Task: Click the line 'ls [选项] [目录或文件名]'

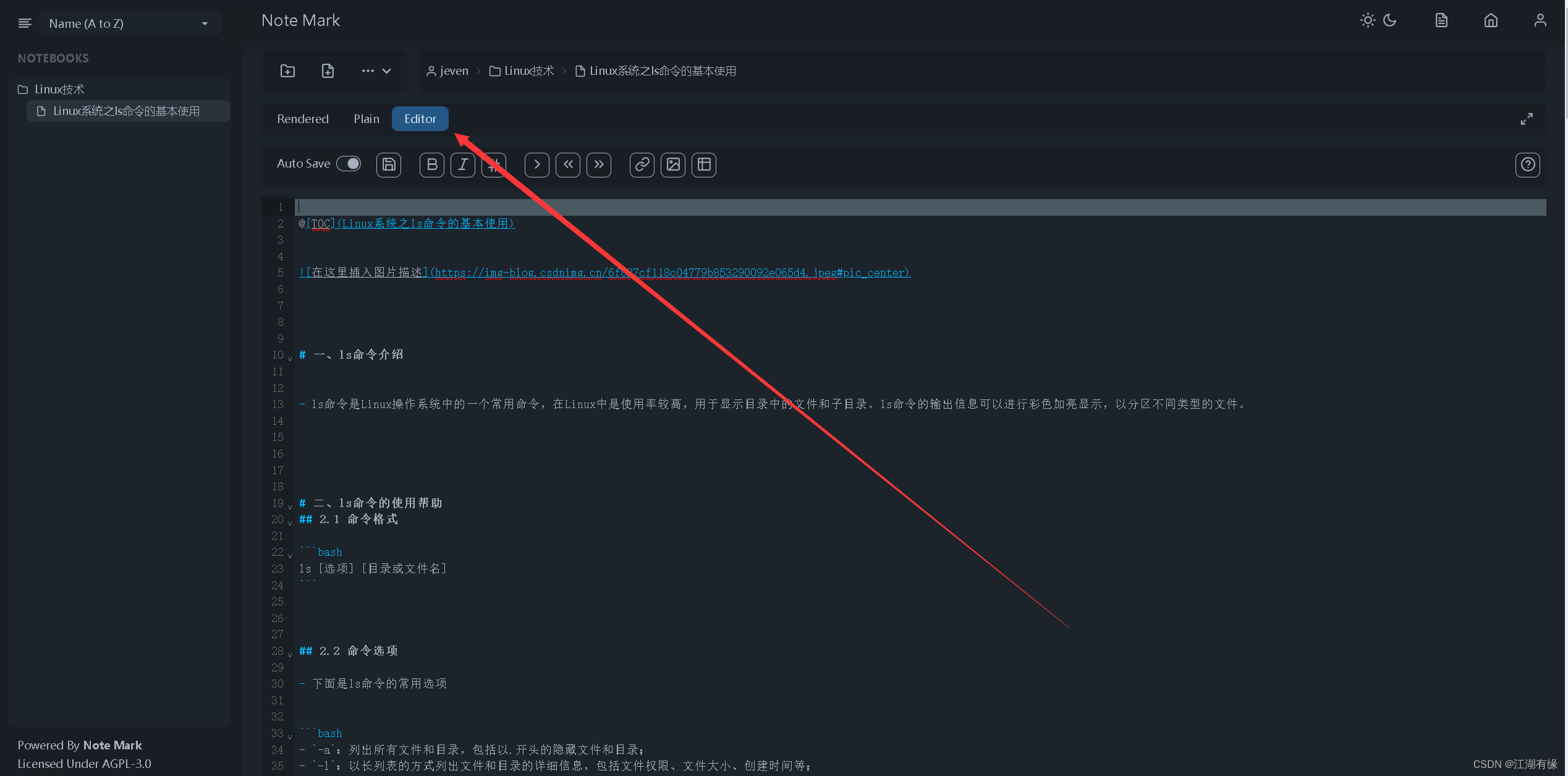Action: point(373,569)
